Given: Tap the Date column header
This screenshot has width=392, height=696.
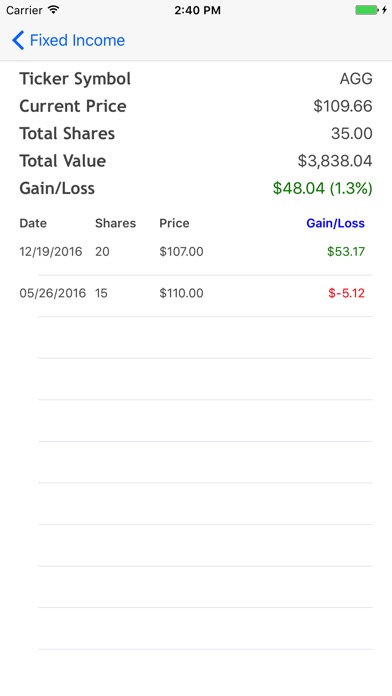Looking at the screenshot, I should point(33,223).
